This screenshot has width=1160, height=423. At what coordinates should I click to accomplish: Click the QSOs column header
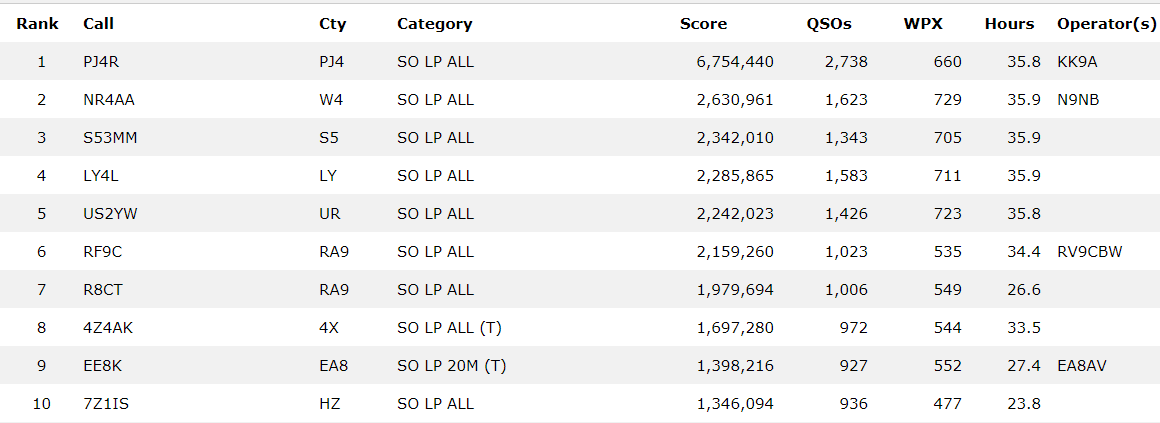pos(831,24)
